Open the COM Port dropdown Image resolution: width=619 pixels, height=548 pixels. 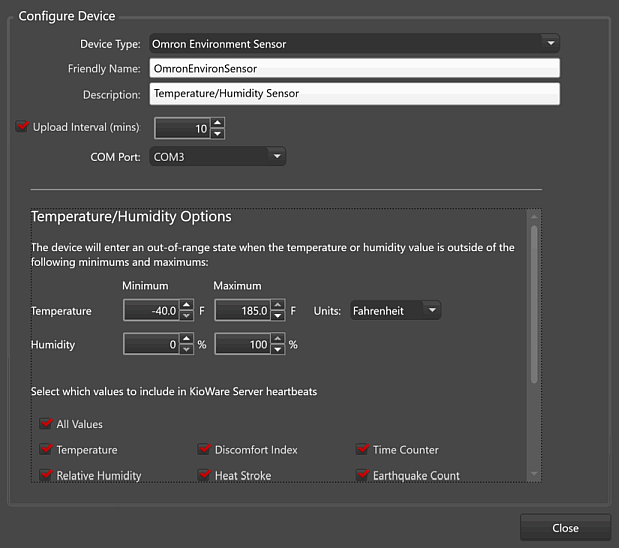pyautogui.click(x=217, y=156)
